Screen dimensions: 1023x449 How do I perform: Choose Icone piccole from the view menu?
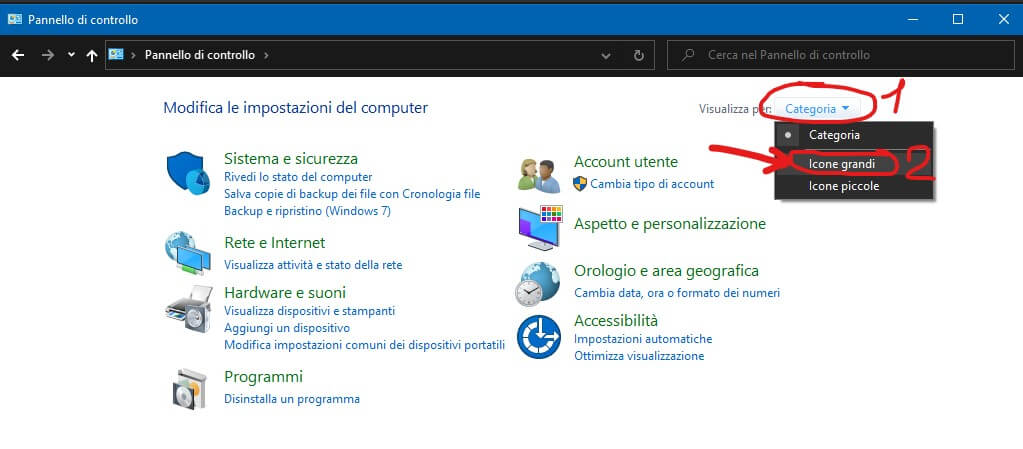tap(843, 186)
